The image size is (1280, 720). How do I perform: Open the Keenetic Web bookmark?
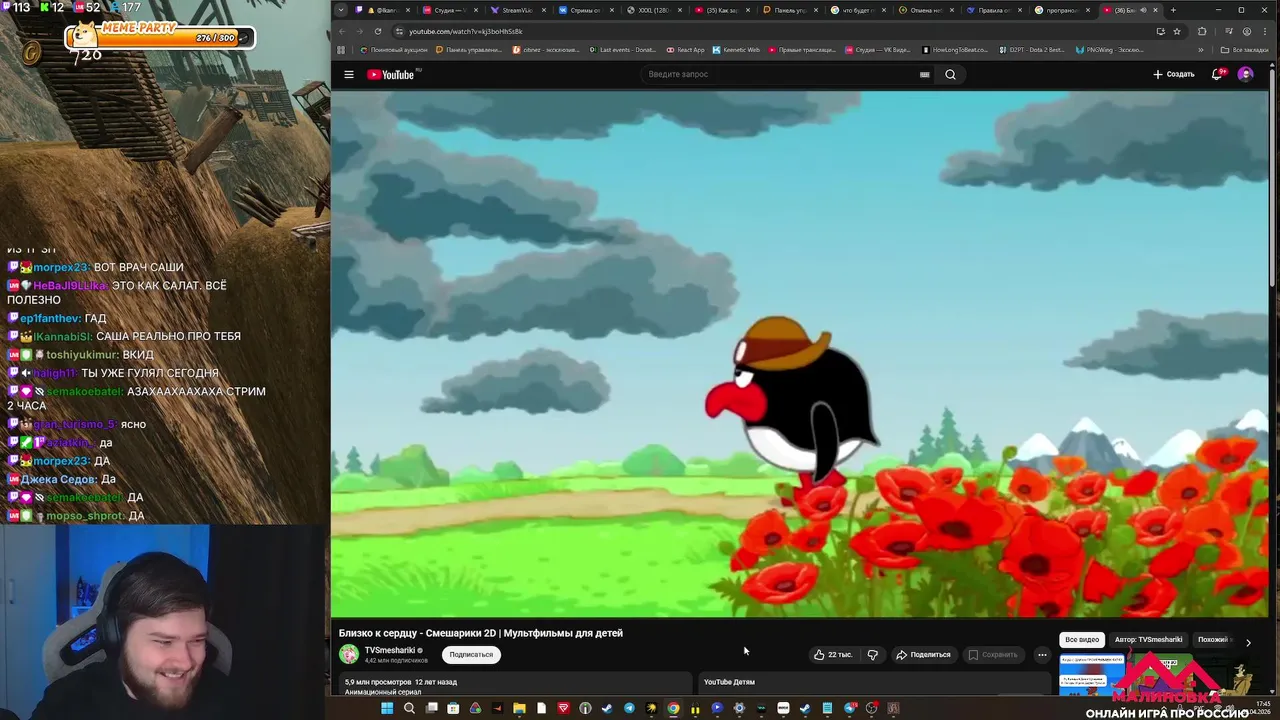(735, 50)
